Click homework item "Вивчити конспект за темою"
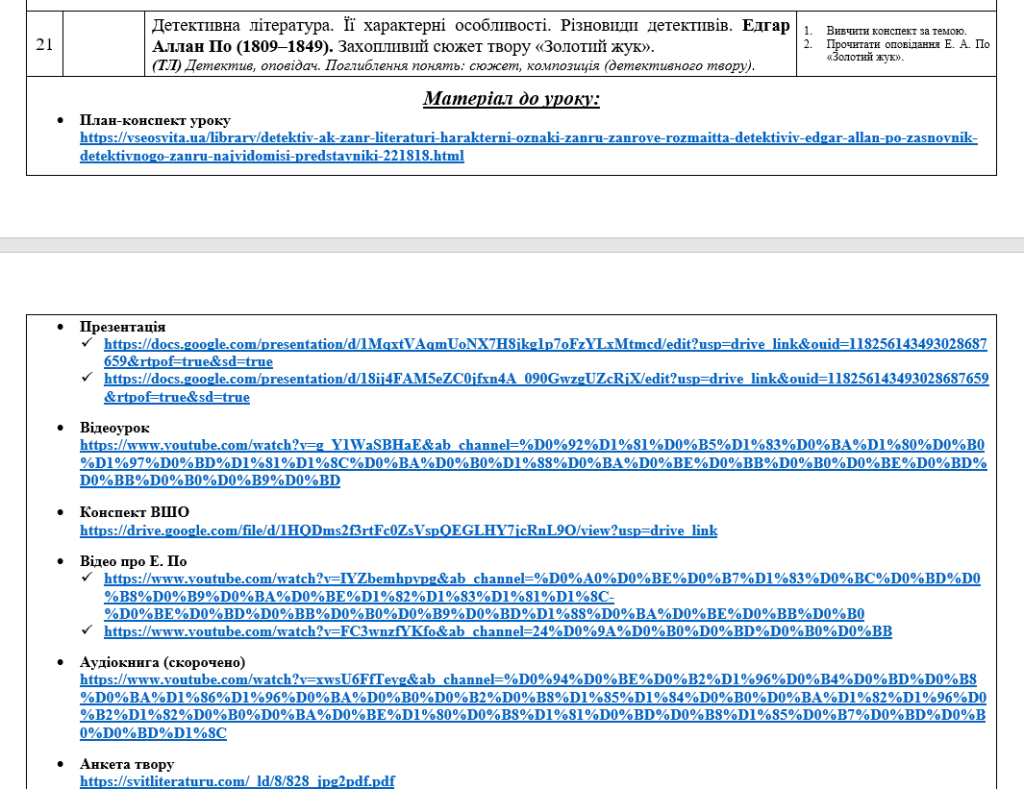The image size is (1024, 789). click(896, 31)
